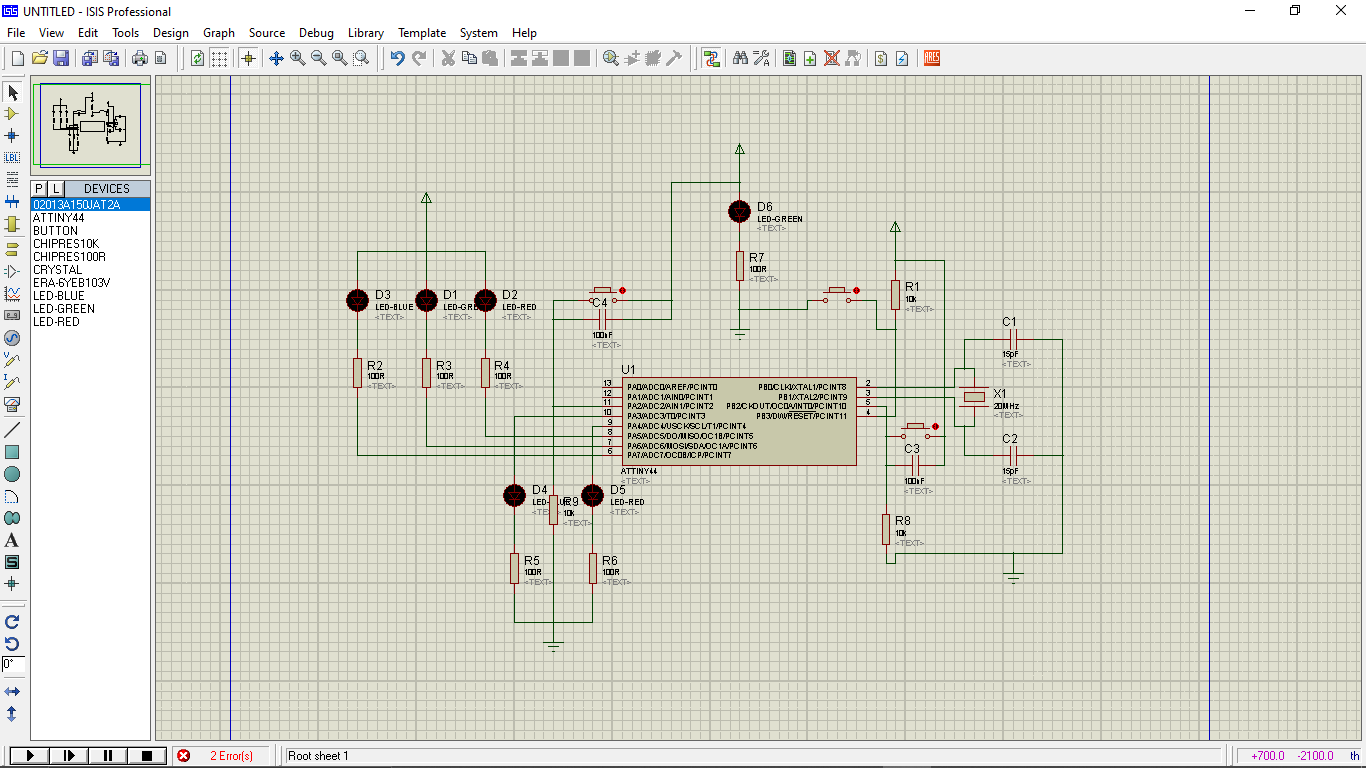
Task: Activate Component Mode tool
Action: [12, 114]
